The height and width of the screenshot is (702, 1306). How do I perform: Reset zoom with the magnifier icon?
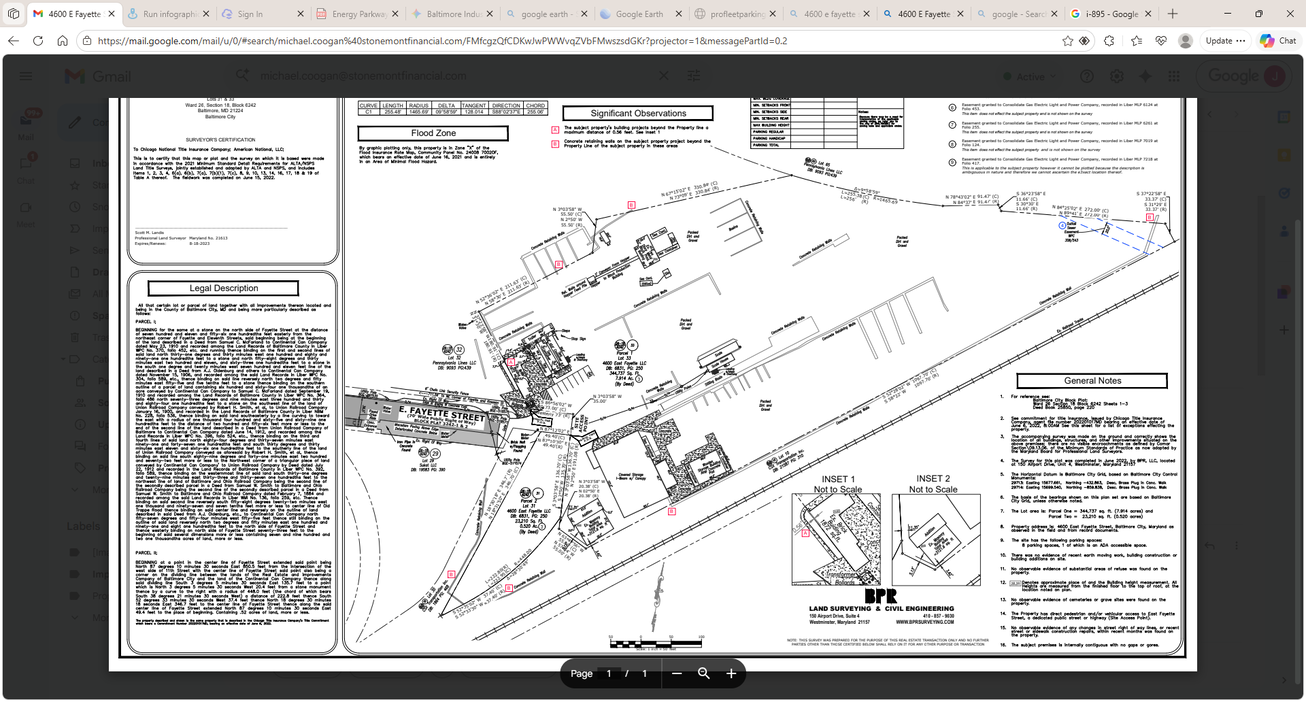(x=704, y=674)
